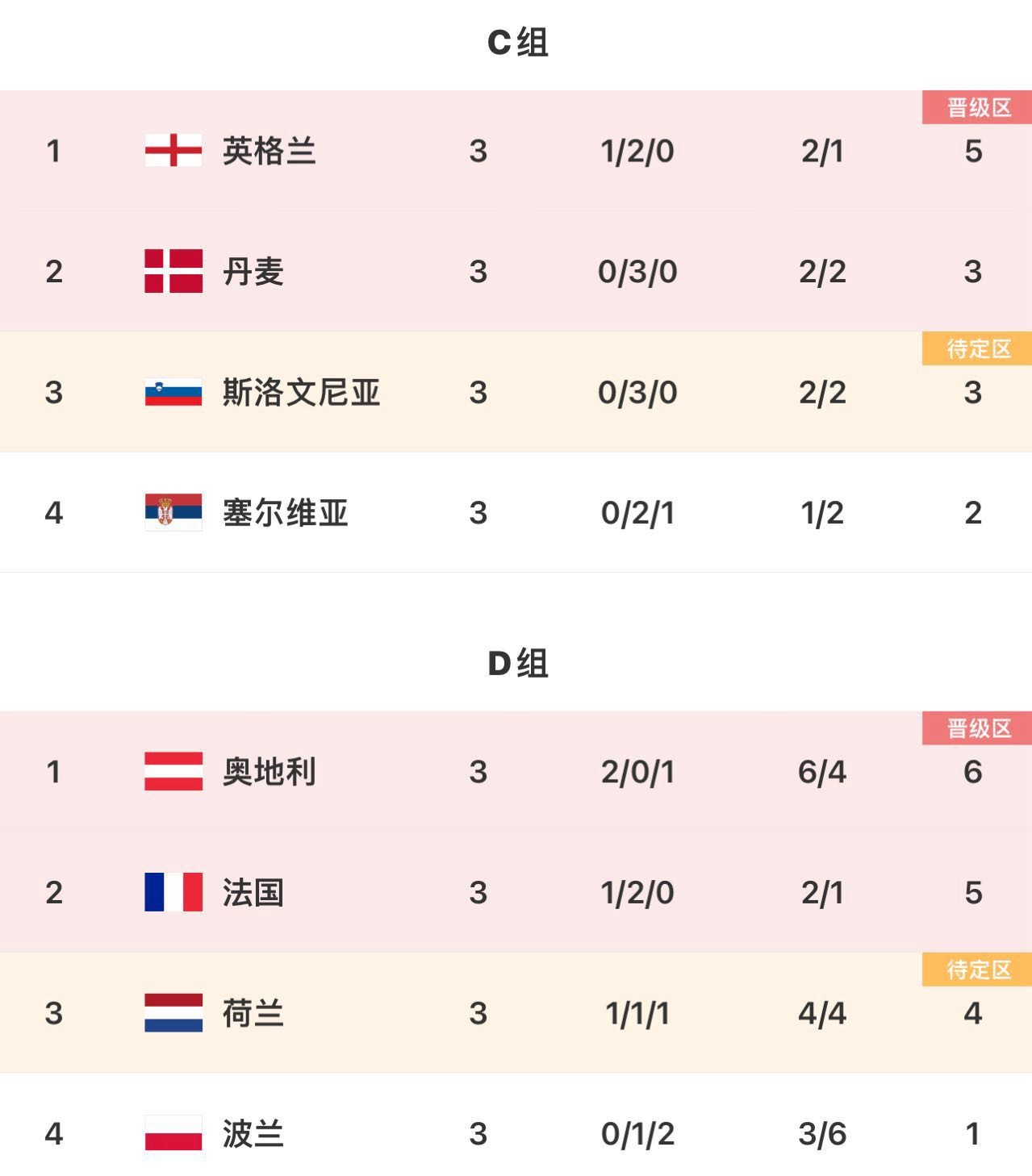Open team name 英格兰
Screen dimensions: 1032x1176
(x=269, y=151)
